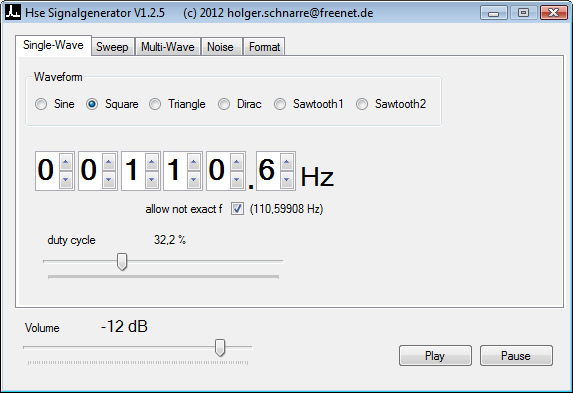Increase the decimal frequency digit showing 6

[x=287, y=162]
